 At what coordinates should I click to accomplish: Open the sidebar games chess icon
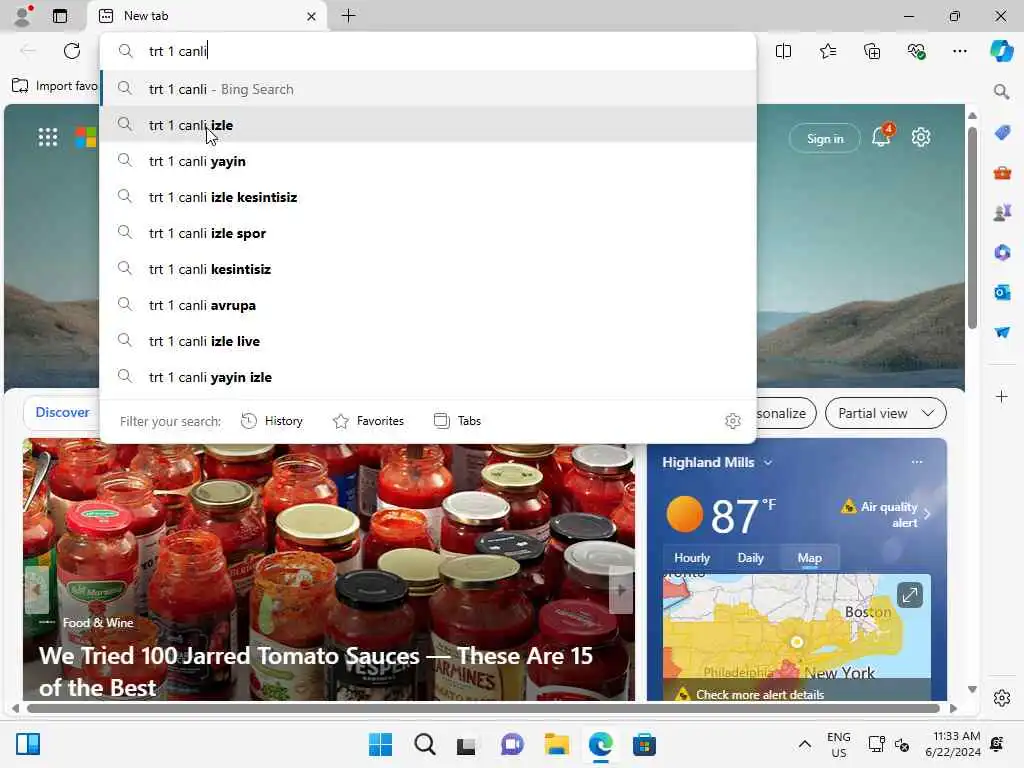pyautogui.click(x=1002, y=212)
